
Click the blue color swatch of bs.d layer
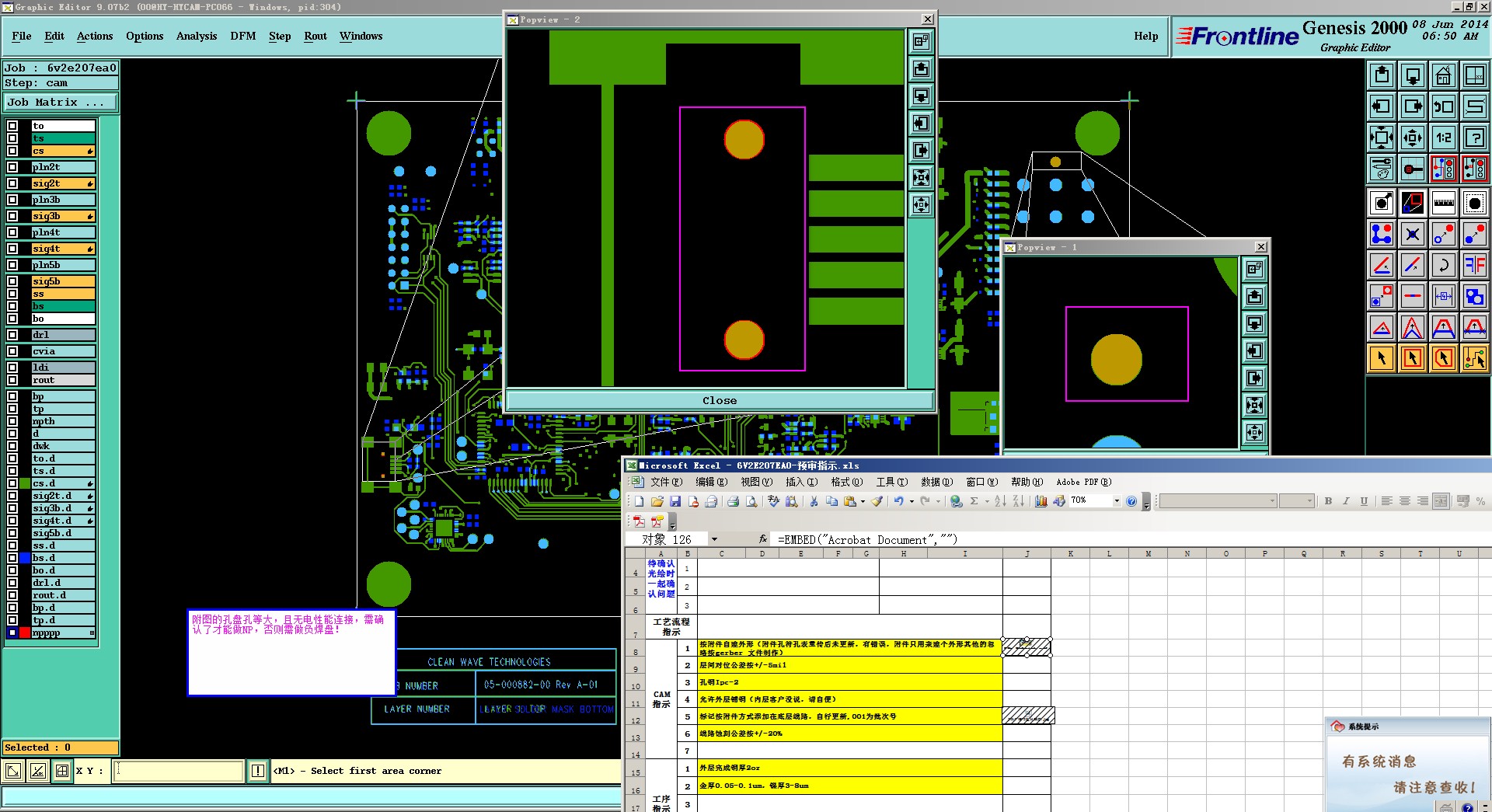pyautogui.click(x=25, y=558)
